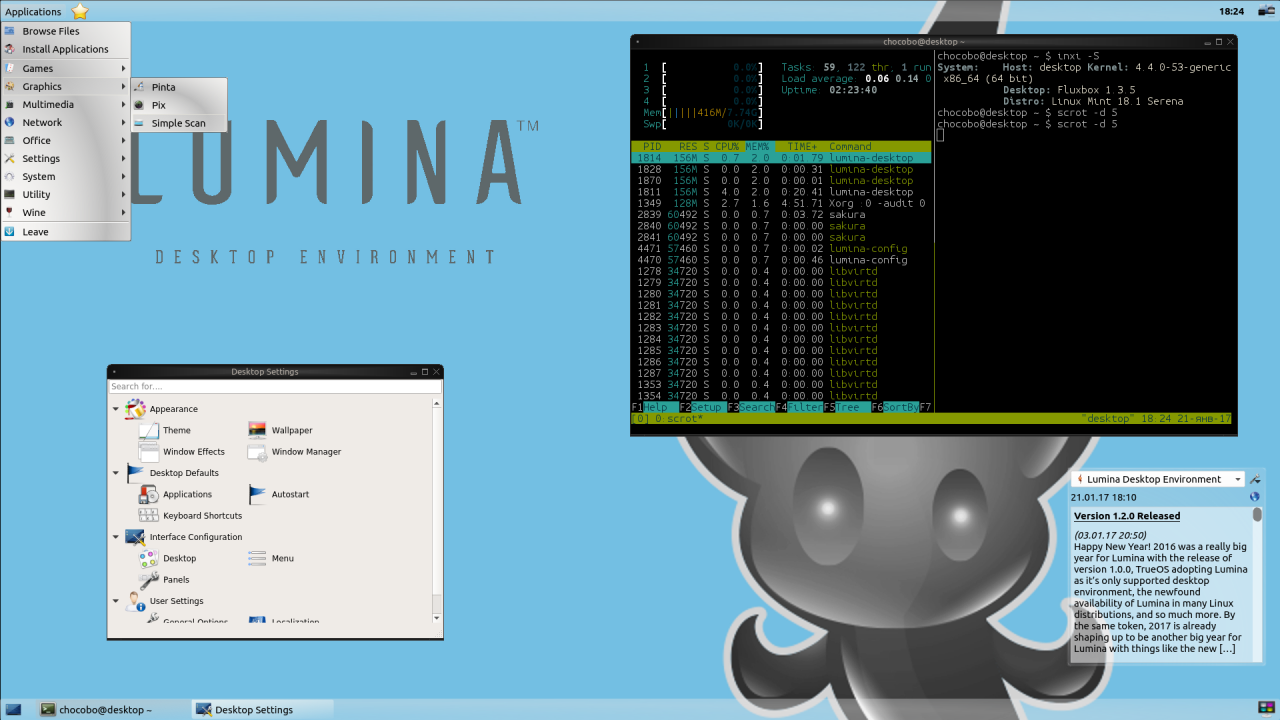Collapse the Appearance category

coord(116,409)
